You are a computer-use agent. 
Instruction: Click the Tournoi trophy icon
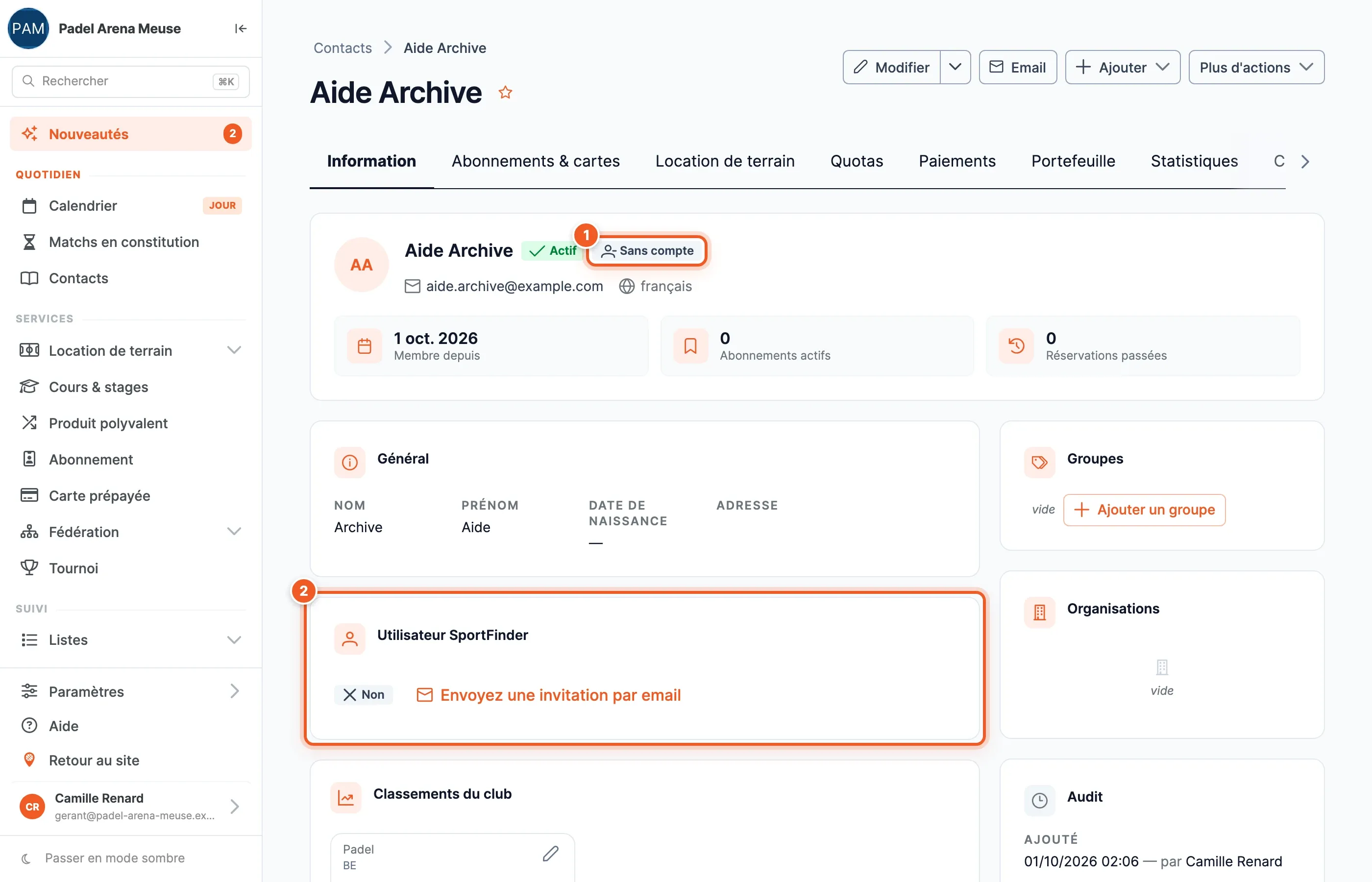coord(29,567)
